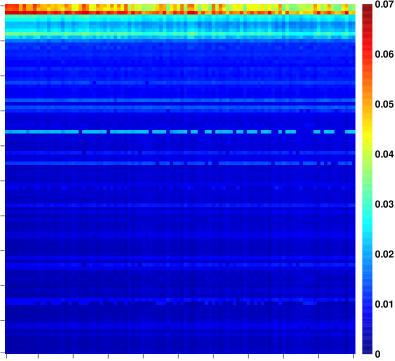Viewport: 395px width, 361px height.
Task: Click the wide light-cyan band near heatmap top
Action: point(180,23)
